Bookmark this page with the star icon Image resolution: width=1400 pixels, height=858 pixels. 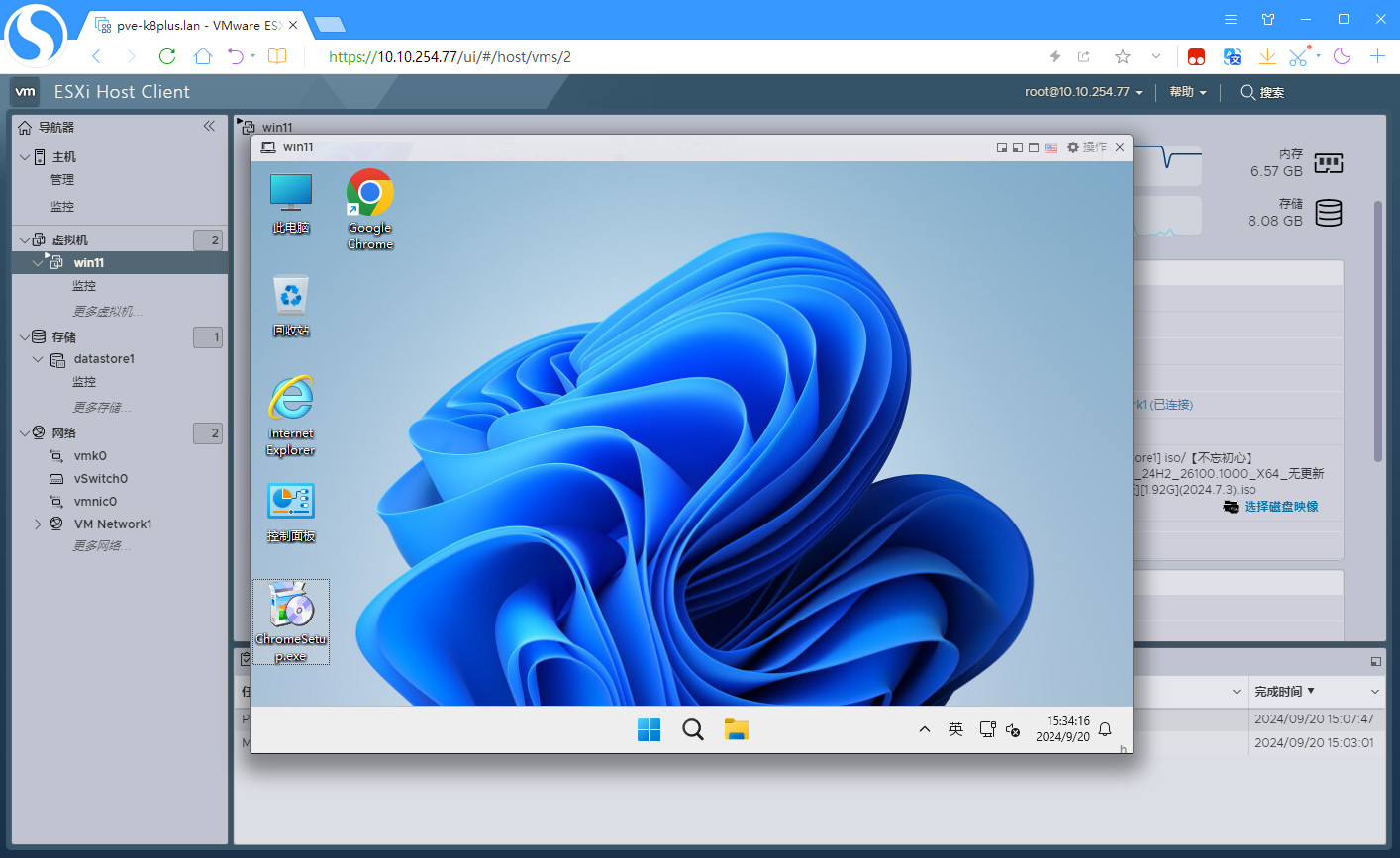(x=1122, y=56)
